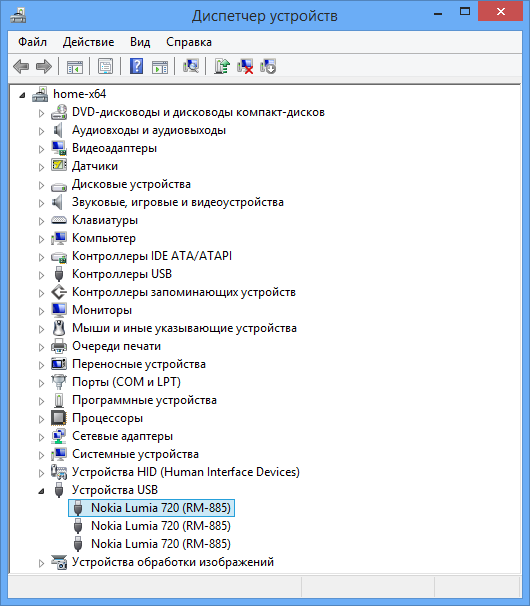
Task: Select Контроллеры запоминающих устройств label
Action: tap(184, 292)
